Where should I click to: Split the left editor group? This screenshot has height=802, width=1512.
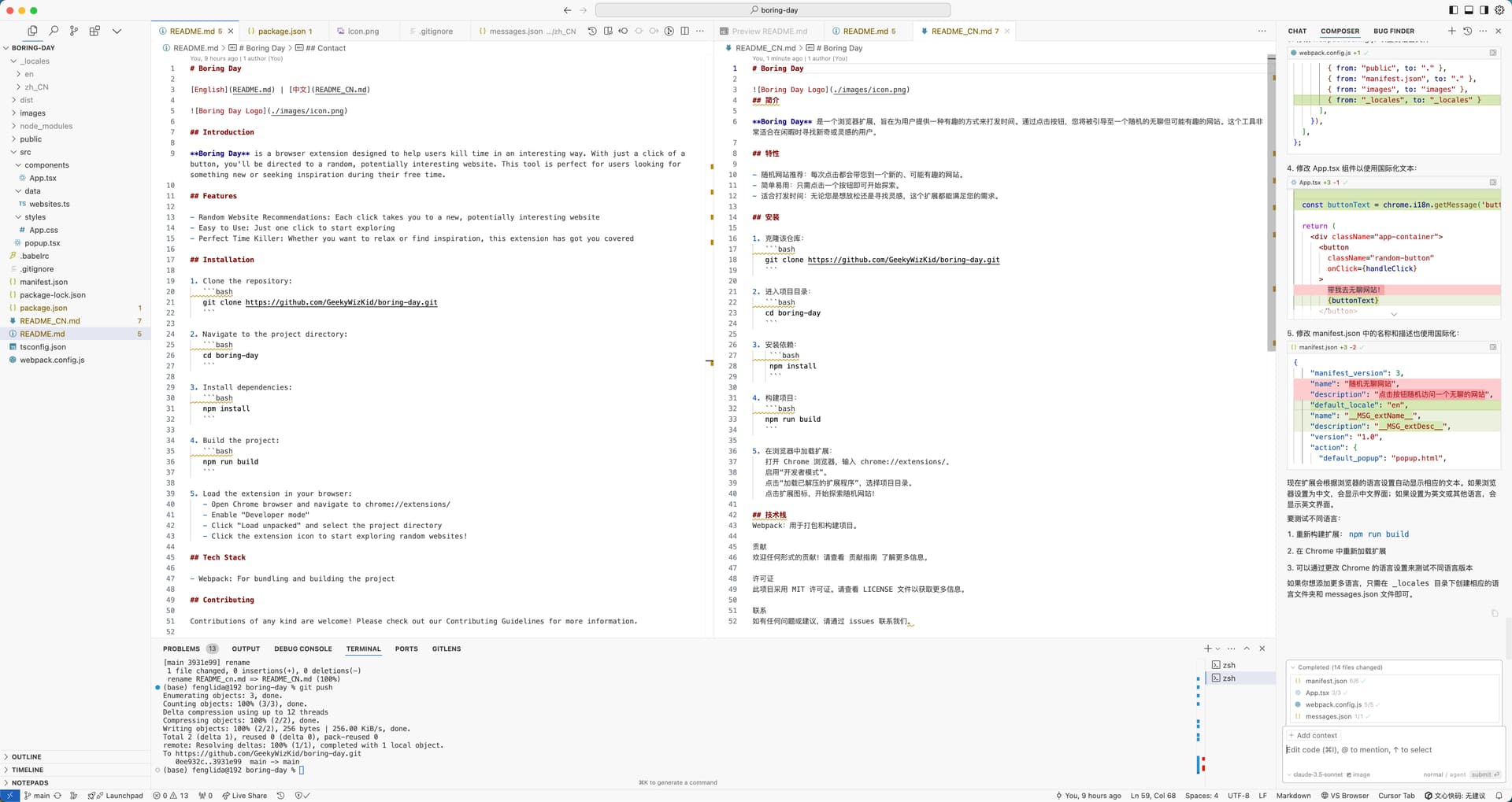(684, 31)
